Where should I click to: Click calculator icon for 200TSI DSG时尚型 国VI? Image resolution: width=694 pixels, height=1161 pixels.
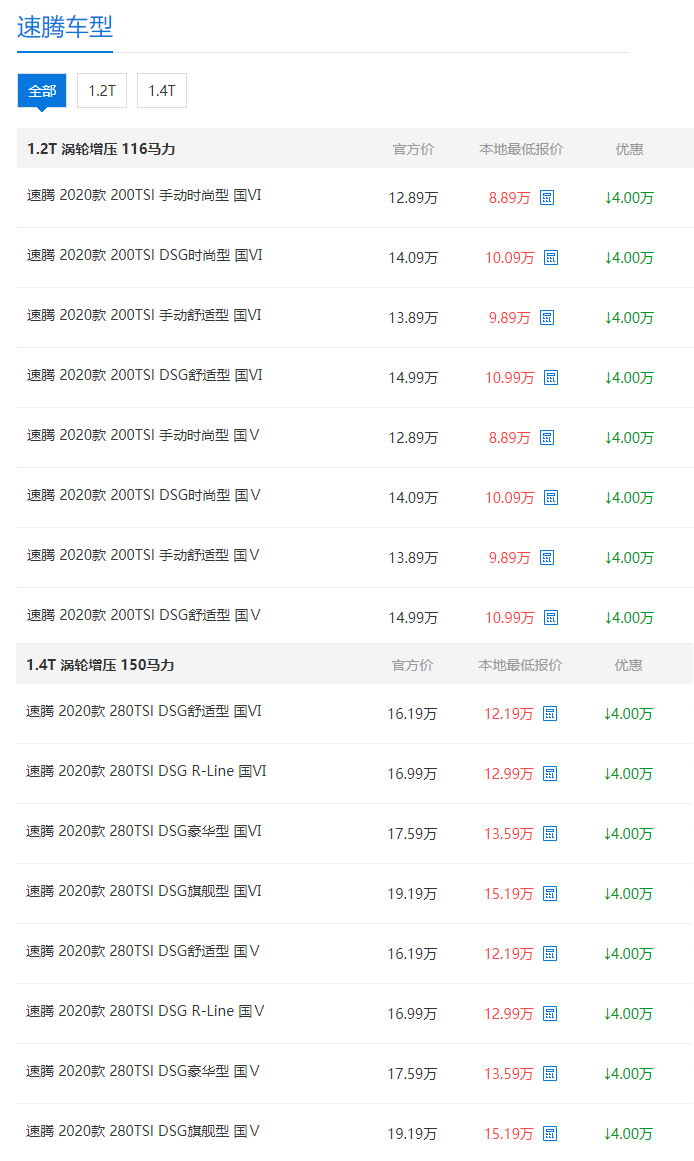551,258
